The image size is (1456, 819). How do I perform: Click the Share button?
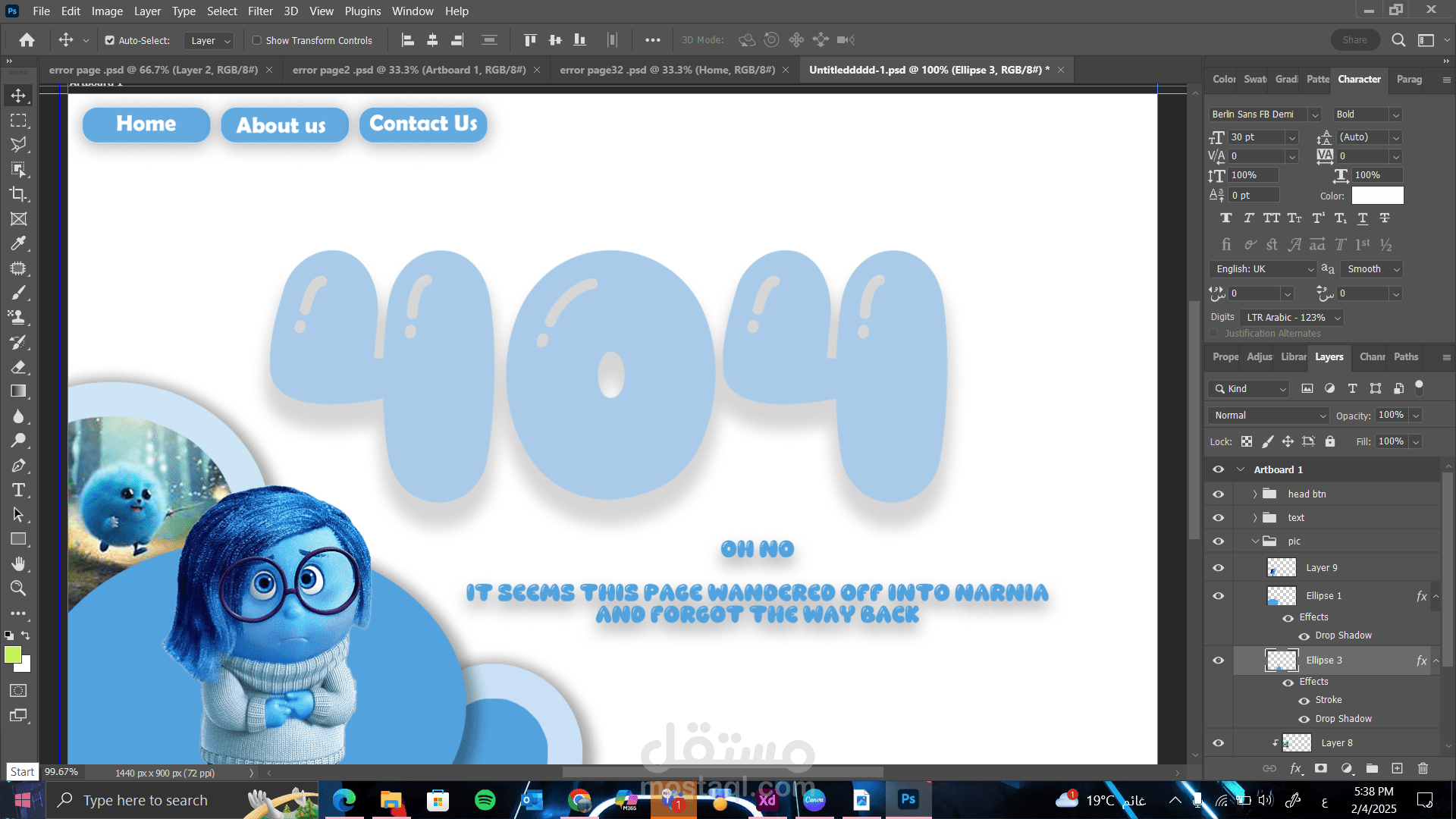point(1354,40)
